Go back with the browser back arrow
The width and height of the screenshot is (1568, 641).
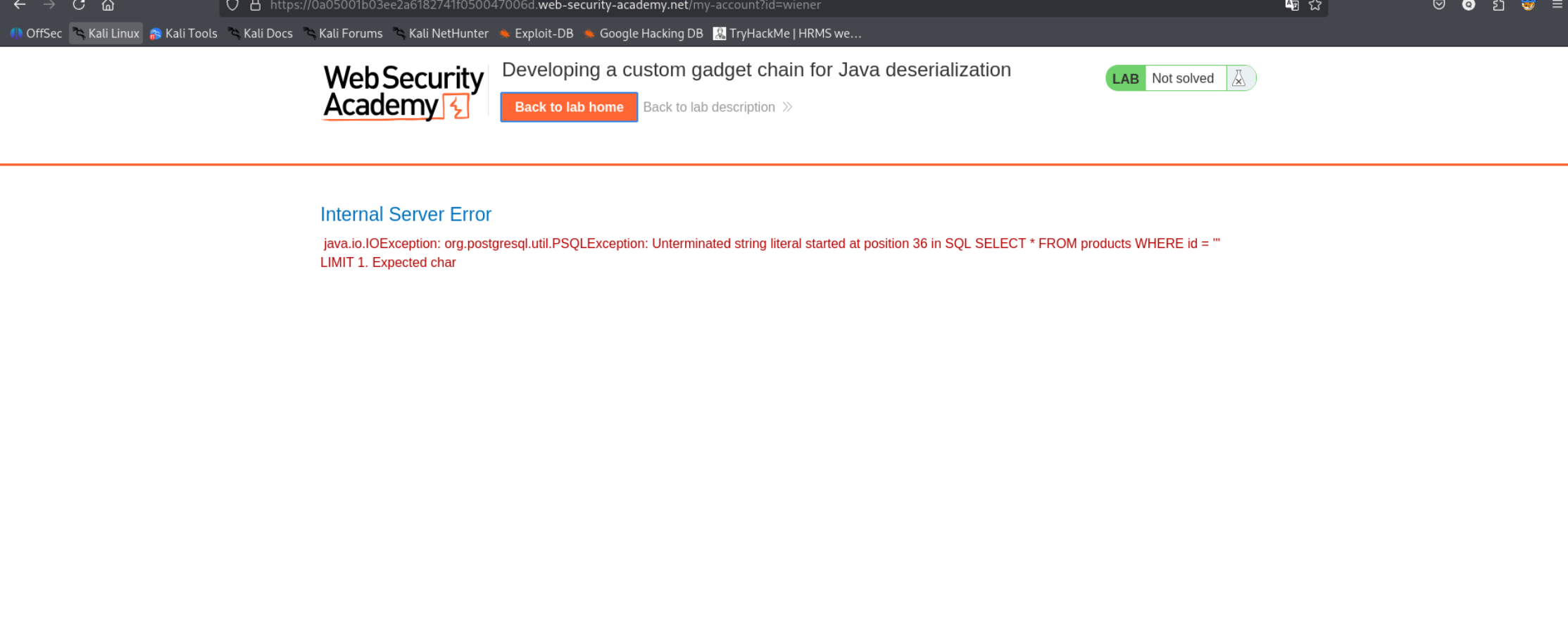(19, 5)
